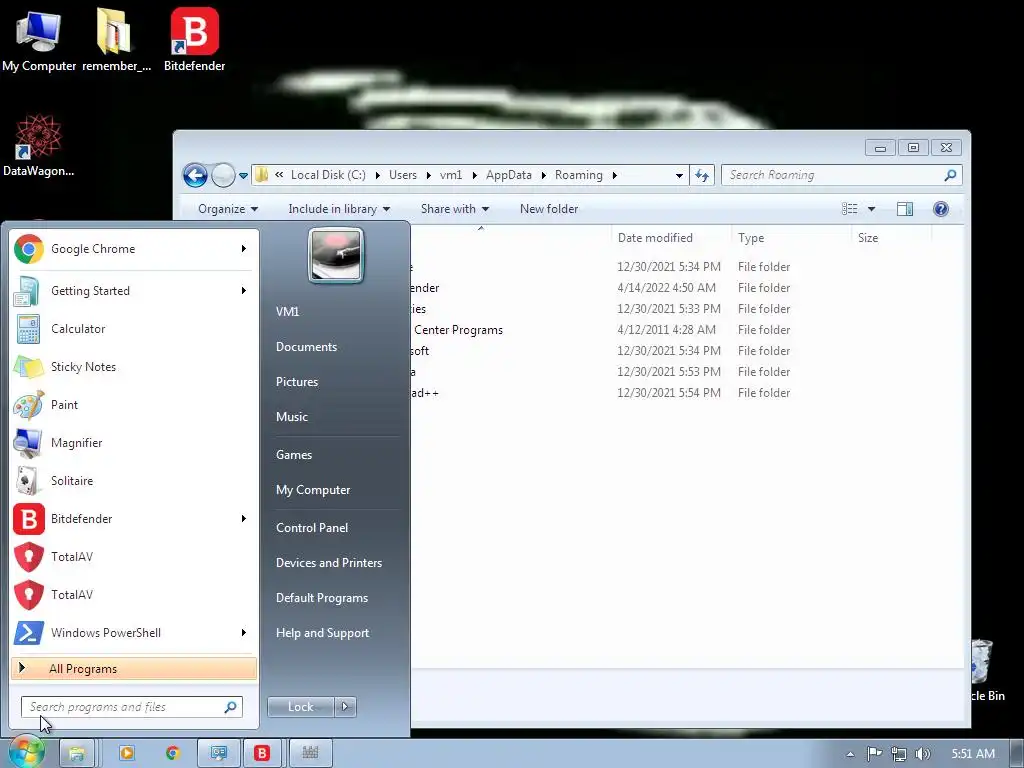The height and width of the screenshot is (768, 1024).
Task: Show All Programs list
Action: click(134, 669)
